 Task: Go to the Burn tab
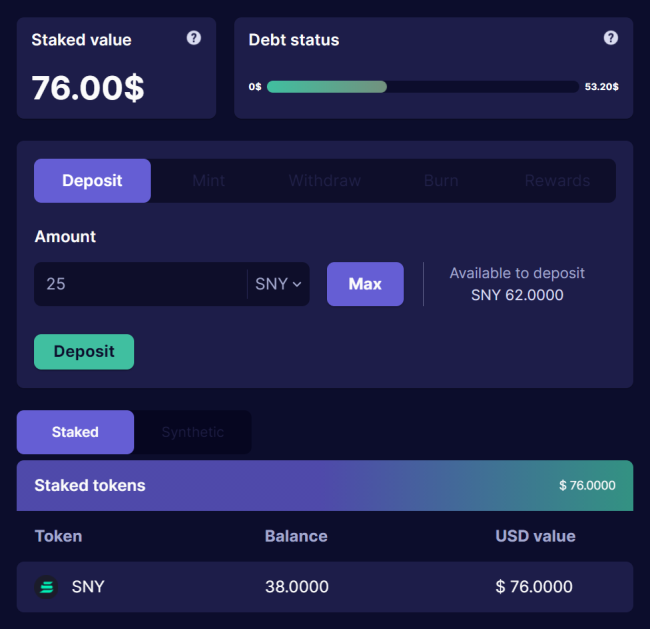pos(441,181)
